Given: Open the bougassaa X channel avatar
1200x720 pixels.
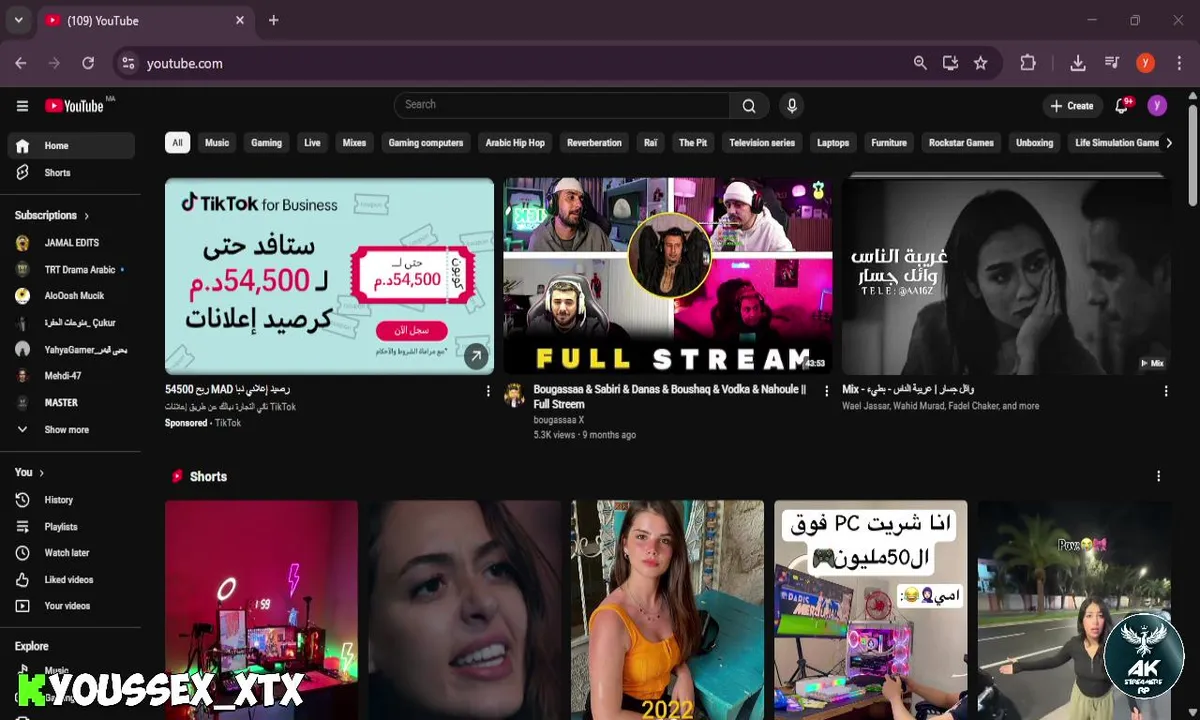Looking at the screenshot, I should click(514, 394).
